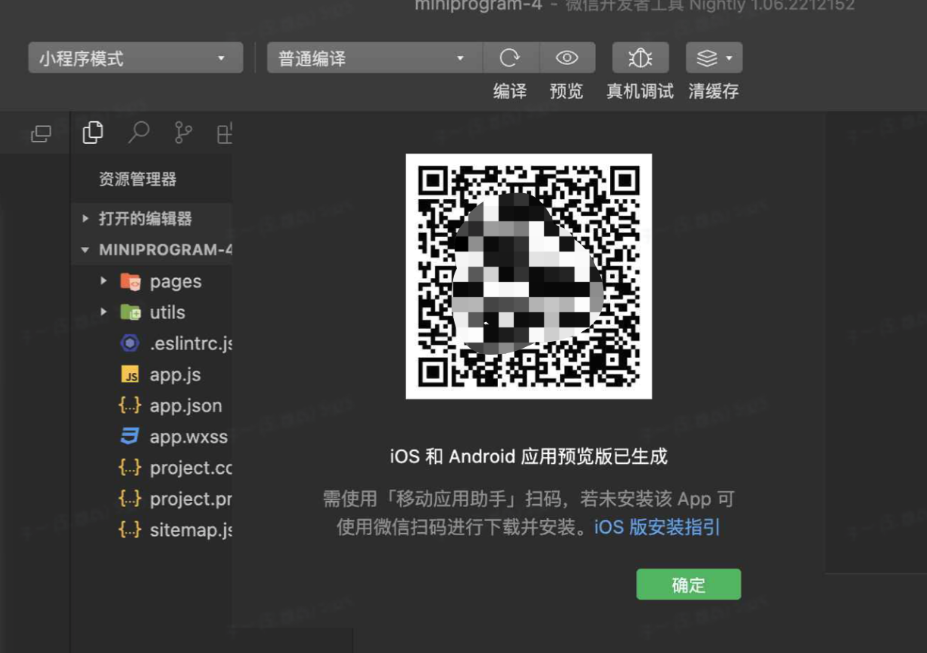Image resolution: width=927 pixels, height=653 pixels.
Task: Open the app.js file
Action: pyautogui.click(x=175, y=374)
